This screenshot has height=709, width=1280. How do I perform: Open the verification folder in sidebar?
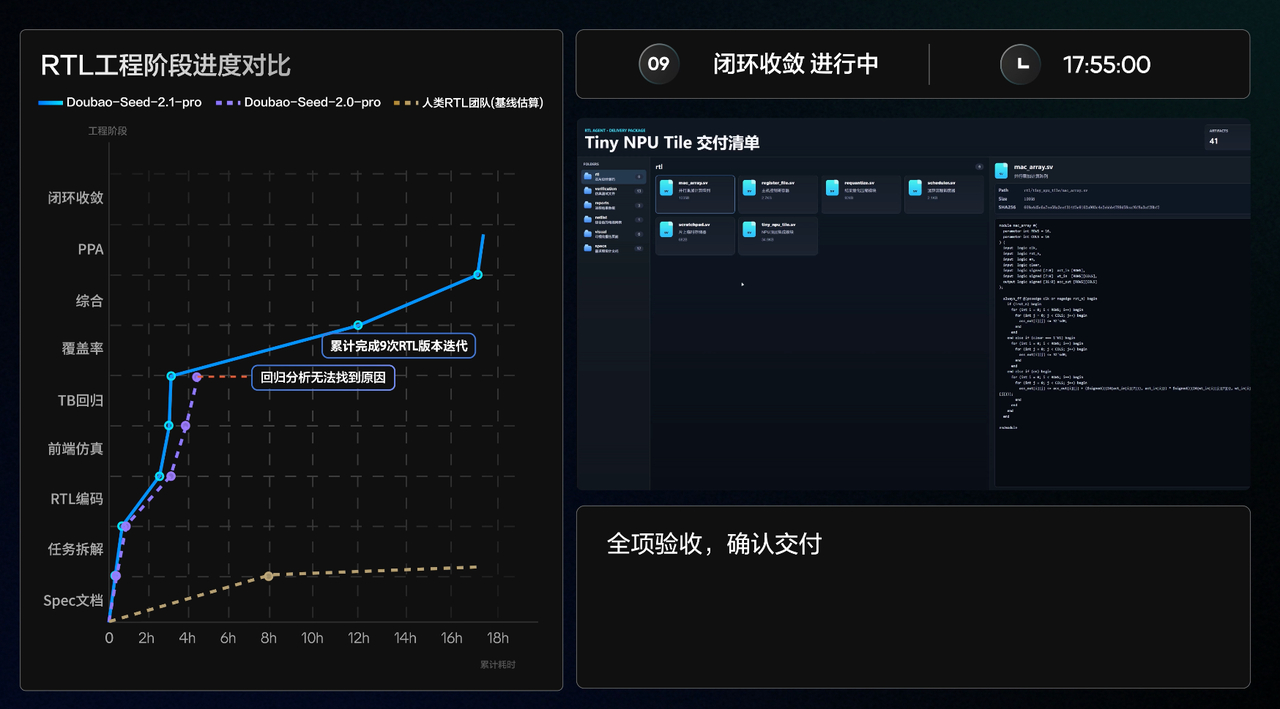coord(613,190)
